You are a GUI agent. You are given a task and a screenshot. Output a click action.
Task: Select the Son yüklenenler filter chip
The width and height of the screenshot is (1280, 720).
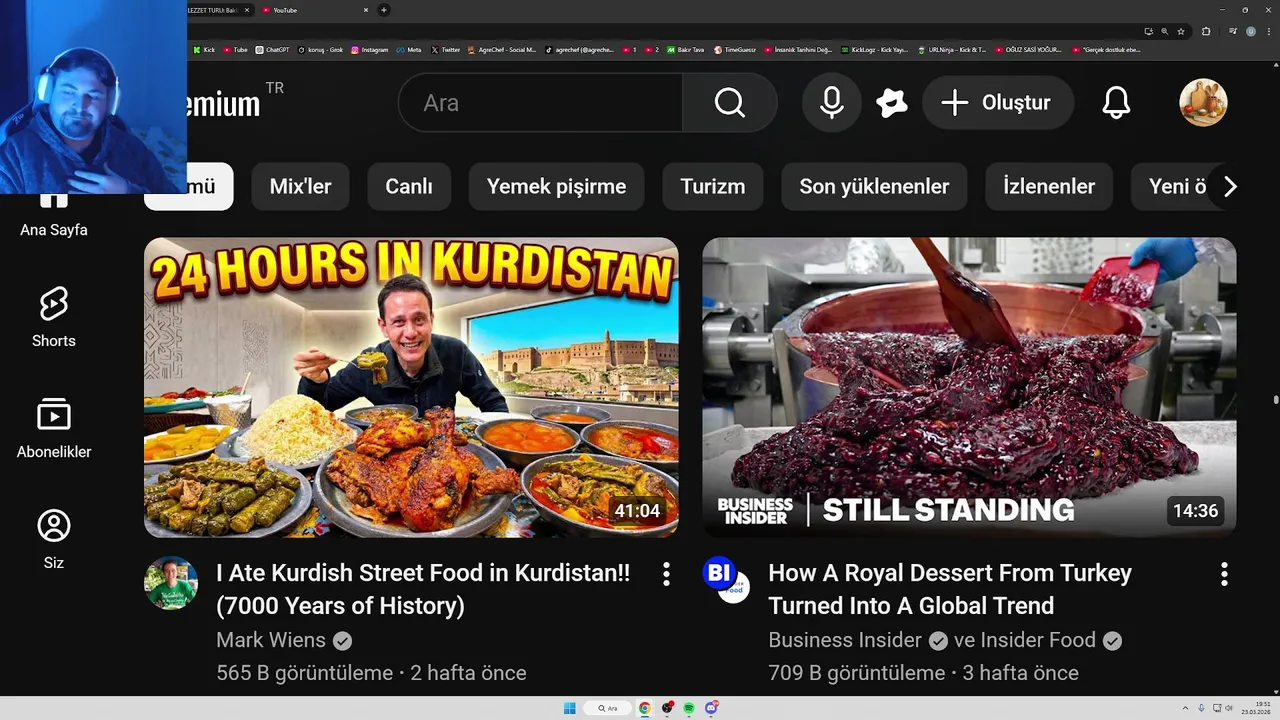874,186
